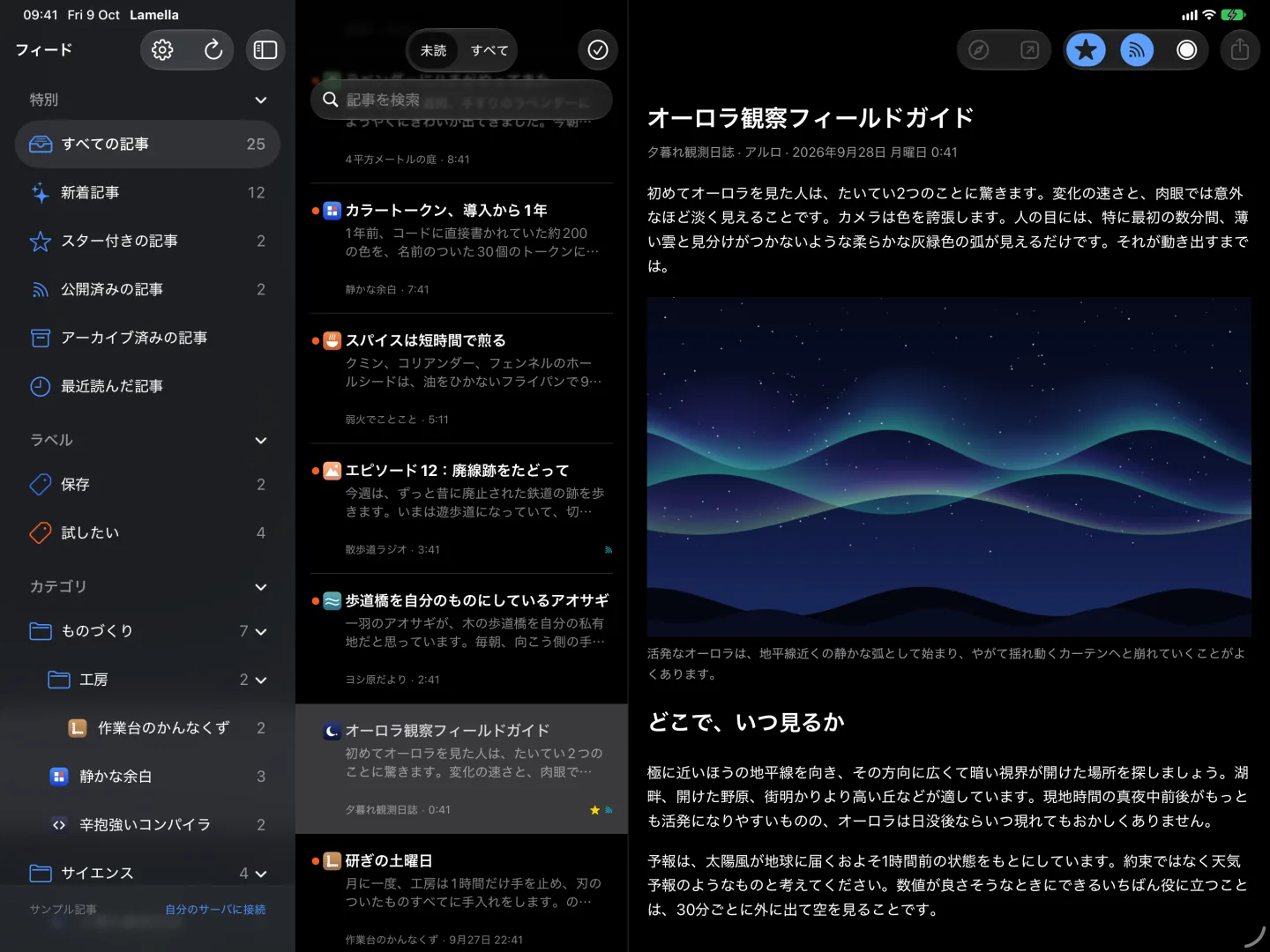Click the 自分のサーバに接続 link
The width and height of the screenshot is (1270, 952).
tap(215, 909)
